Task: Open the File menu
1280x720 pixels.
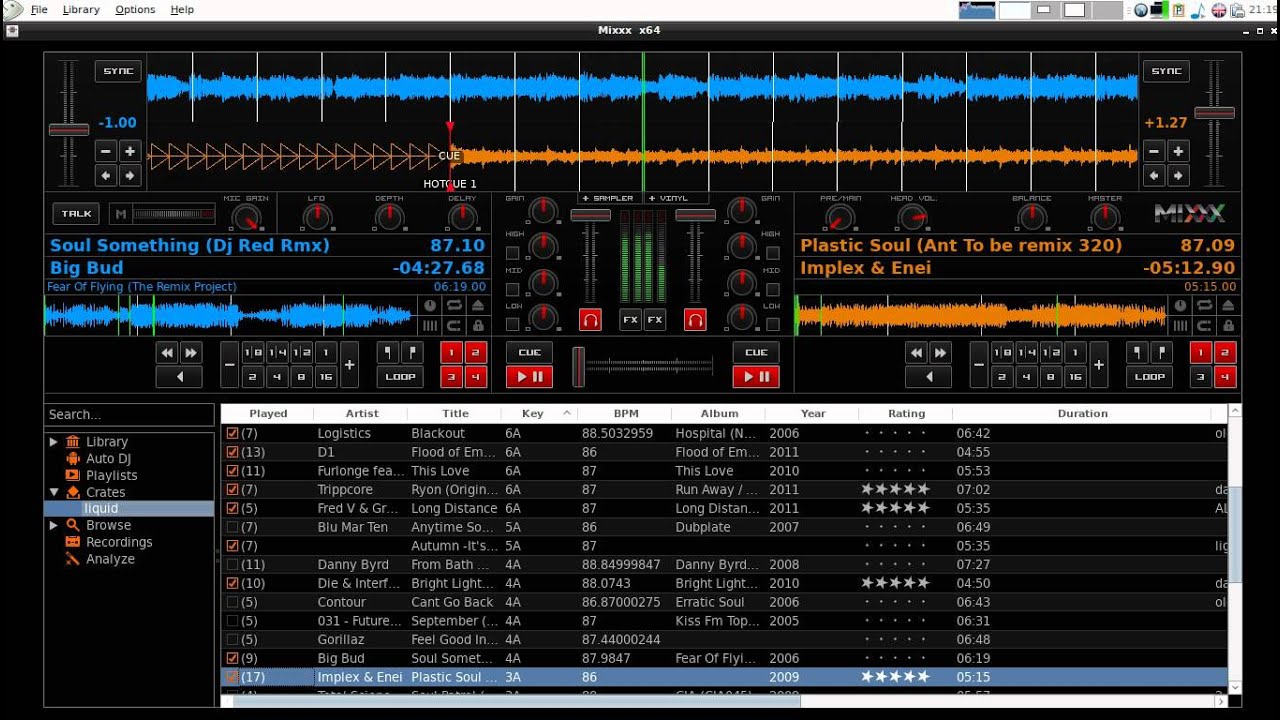Action: tap(39, 9)
